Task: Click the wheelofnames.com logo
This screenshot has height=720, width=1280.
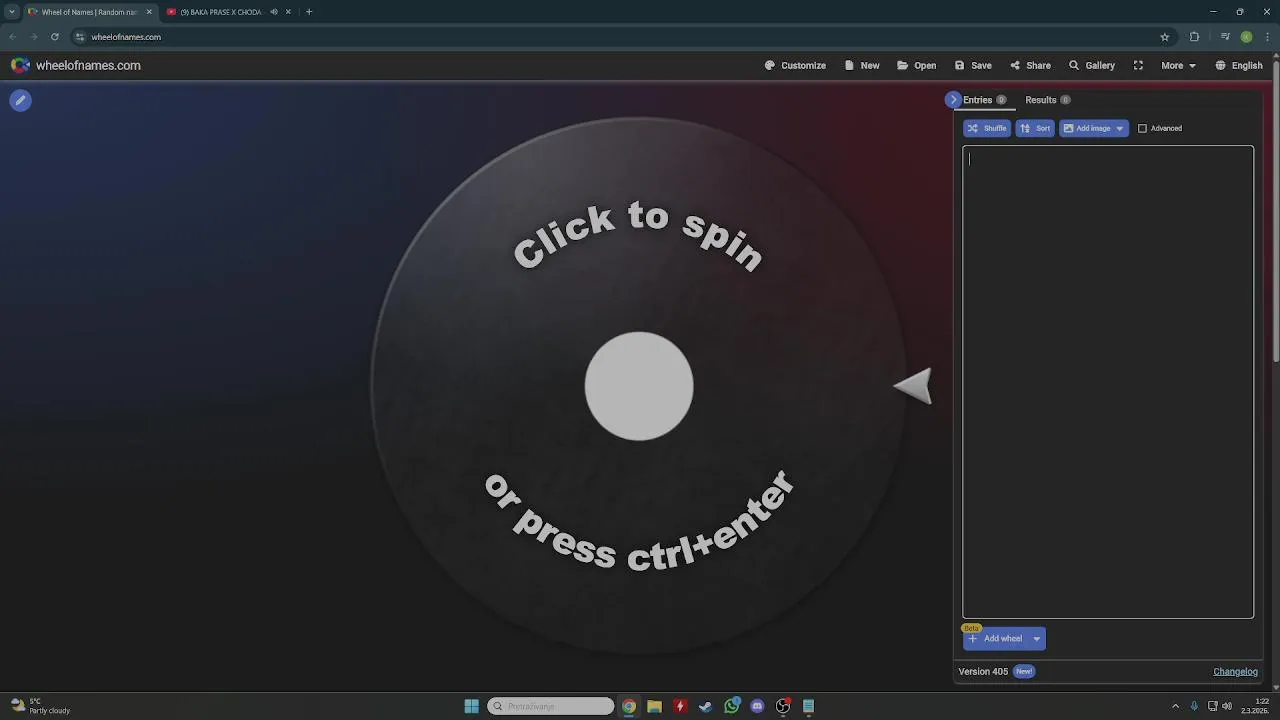Action: click(75, 65)
